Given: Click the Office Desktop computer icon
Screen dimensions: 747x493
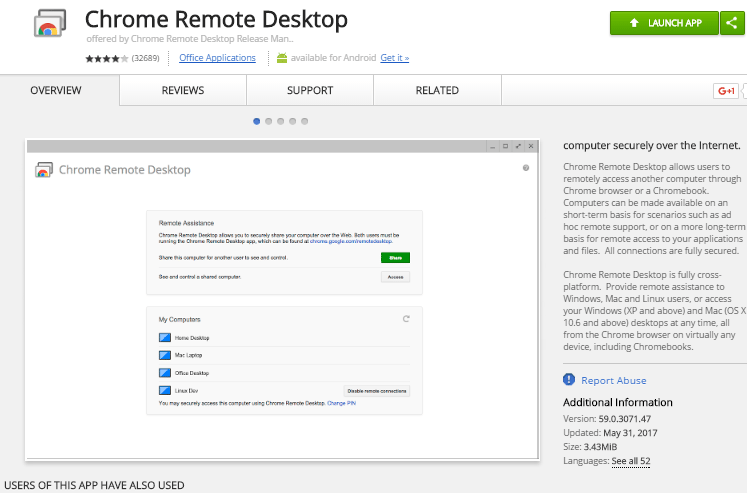Looking at the screenshot, I should pyautogui.click(x=165, y=373).
